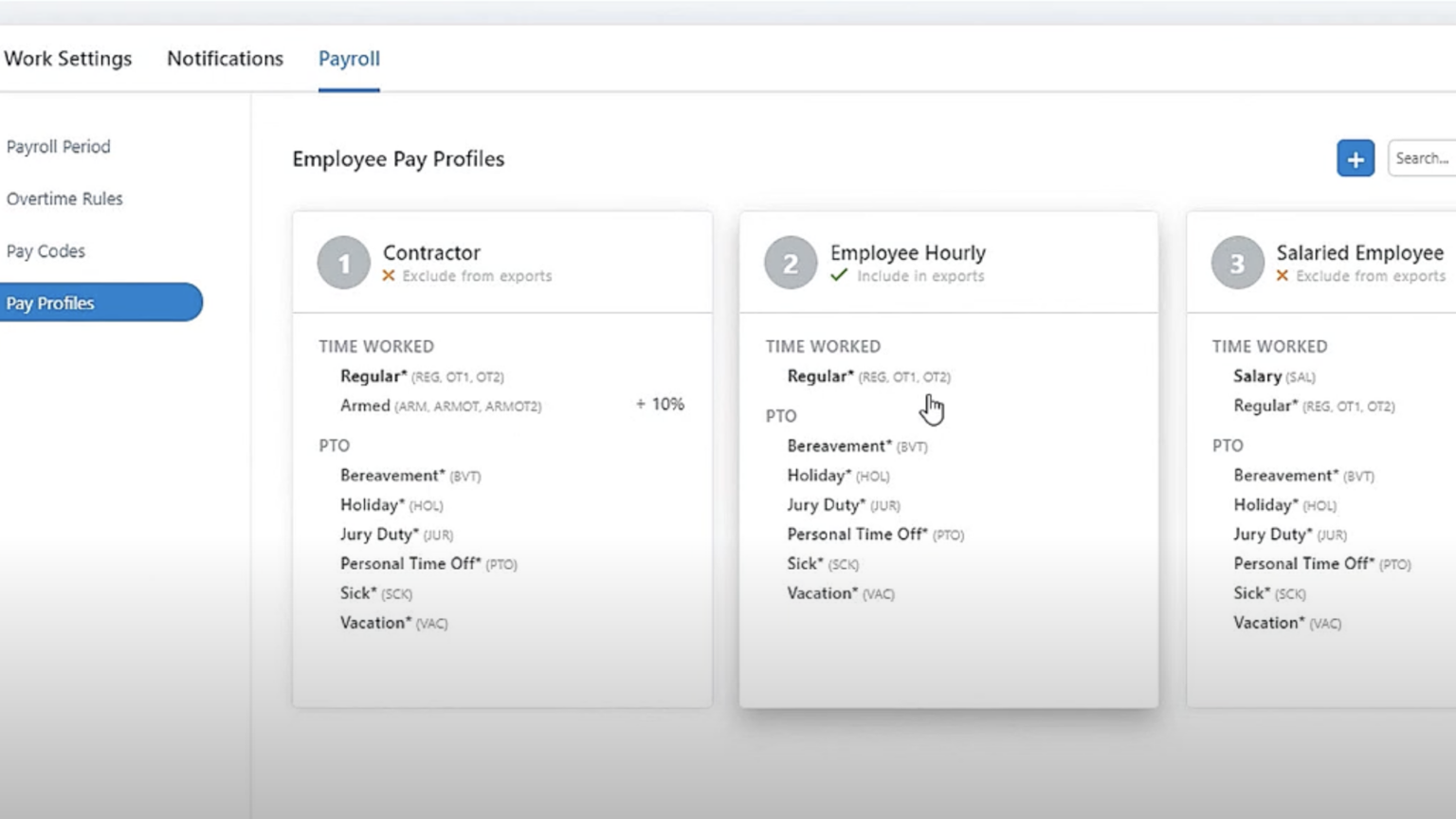Open the Contractor profile title
This screenshot has width=1456, height=819.
pyautogui.click(x=431, y=253)
